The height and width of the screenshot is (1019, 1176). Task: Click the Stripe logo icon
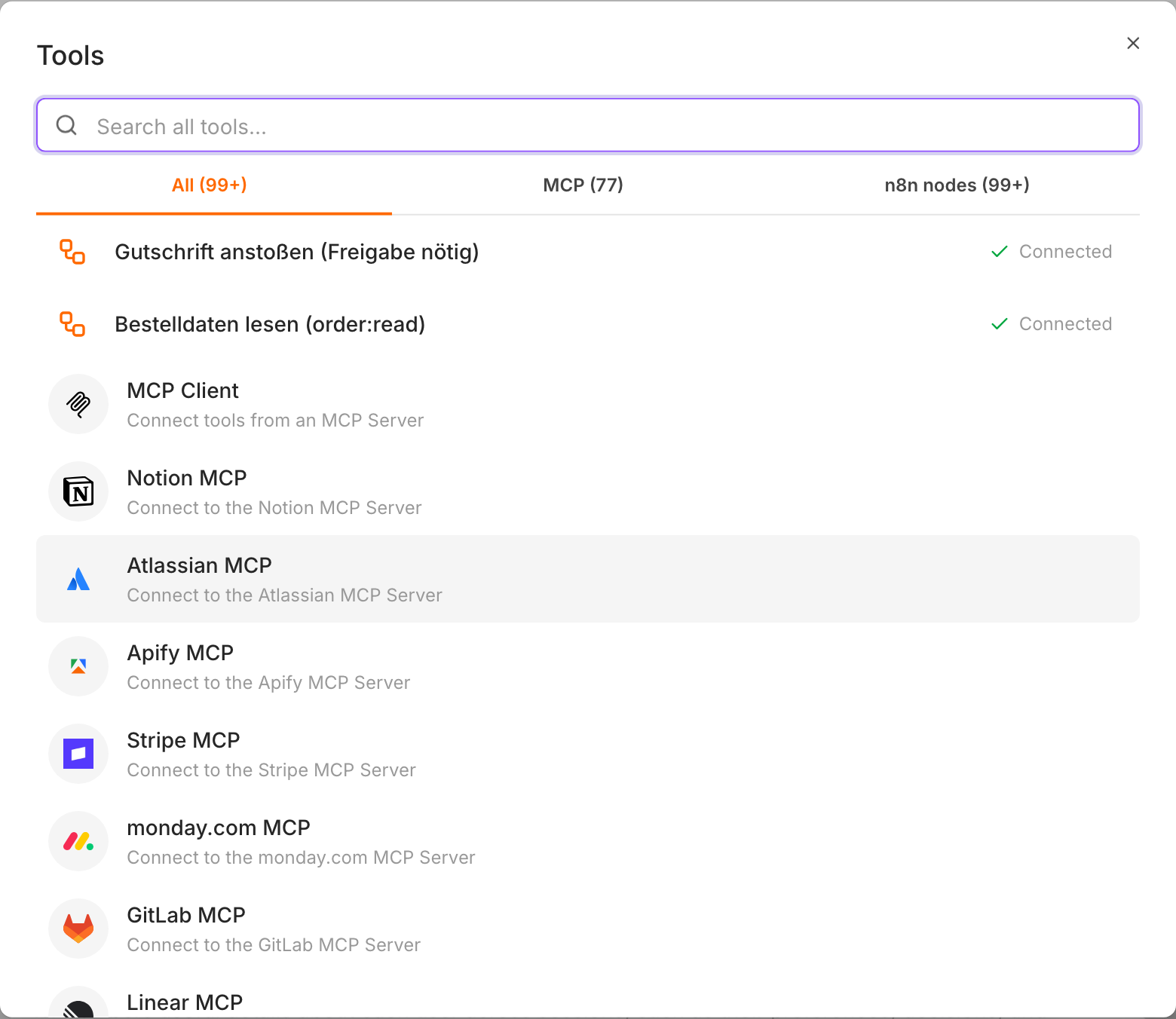pyautogui.click(x=78, y=754)
